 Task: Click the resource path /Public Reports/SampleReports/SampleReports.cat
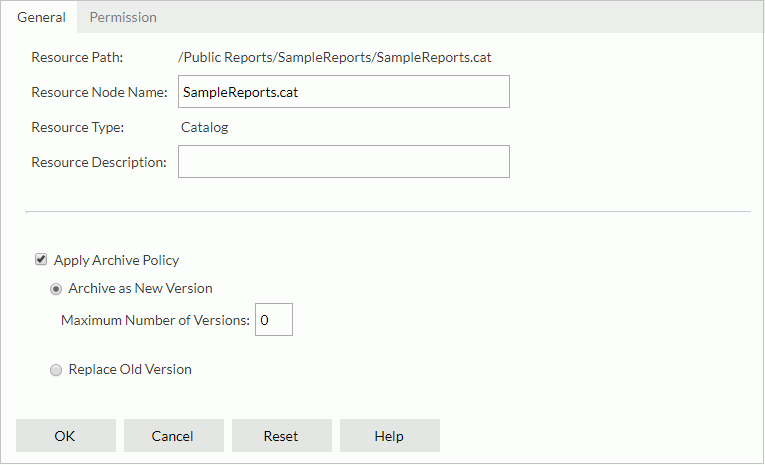tap(335, 58)
